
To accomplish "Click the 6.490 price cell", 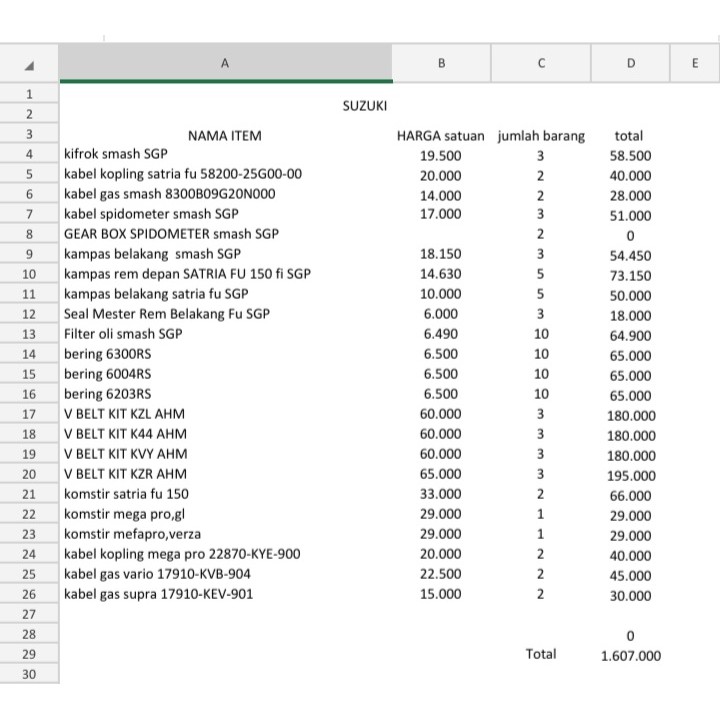I will 441,334.
